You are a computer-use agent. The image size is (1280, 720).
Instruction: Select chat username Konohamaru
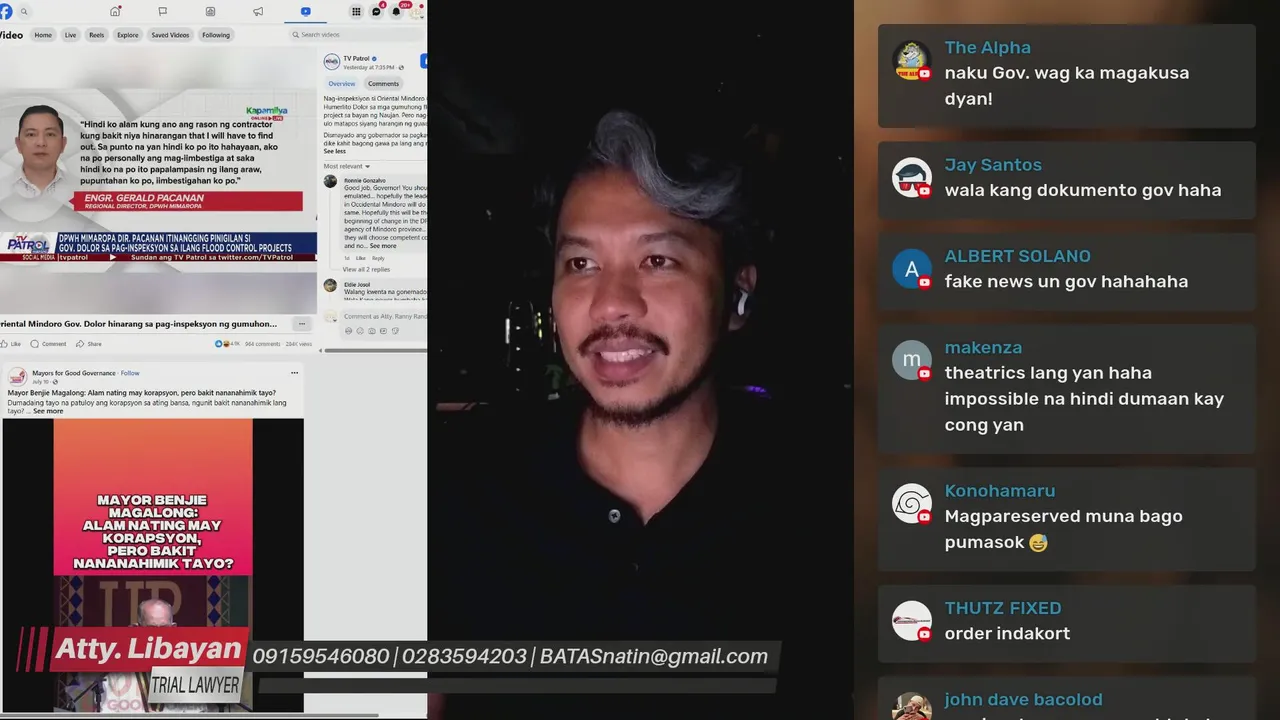(1000, 491)
